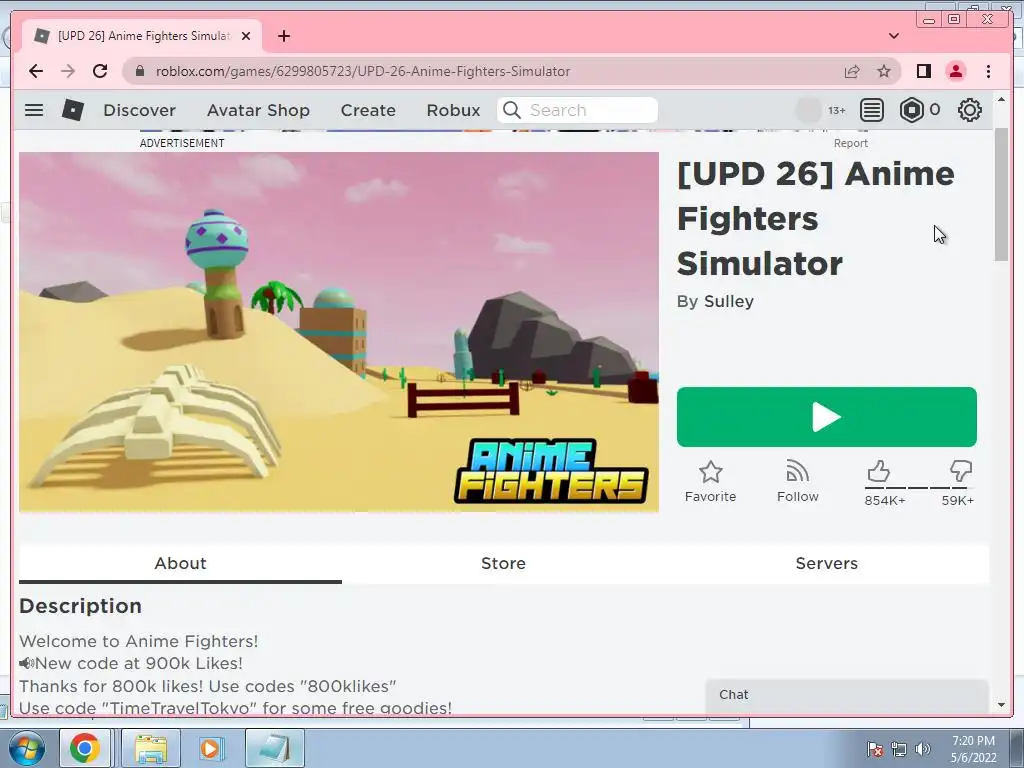
Task: Open creator Sulley's profile link
Action: [729, 301]
